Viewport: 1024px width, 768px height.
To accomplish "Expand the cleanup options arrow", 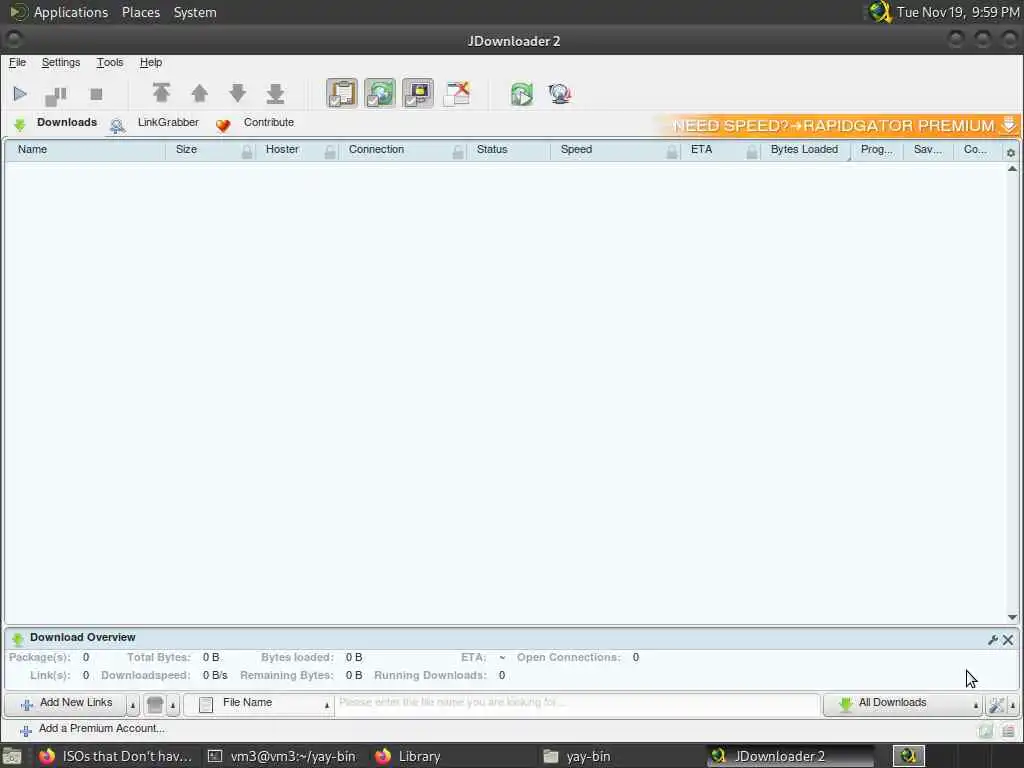I will [173, 705].
